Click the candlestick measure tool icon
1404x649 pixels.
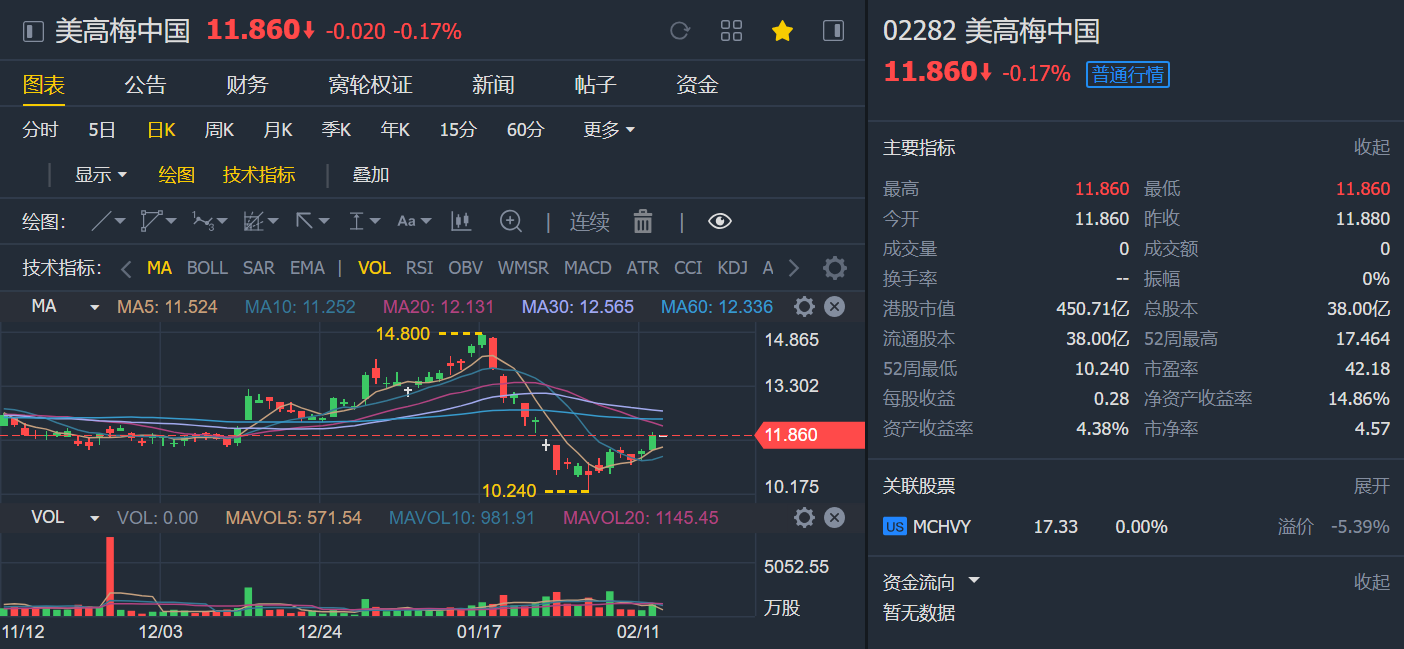point(461,221)
